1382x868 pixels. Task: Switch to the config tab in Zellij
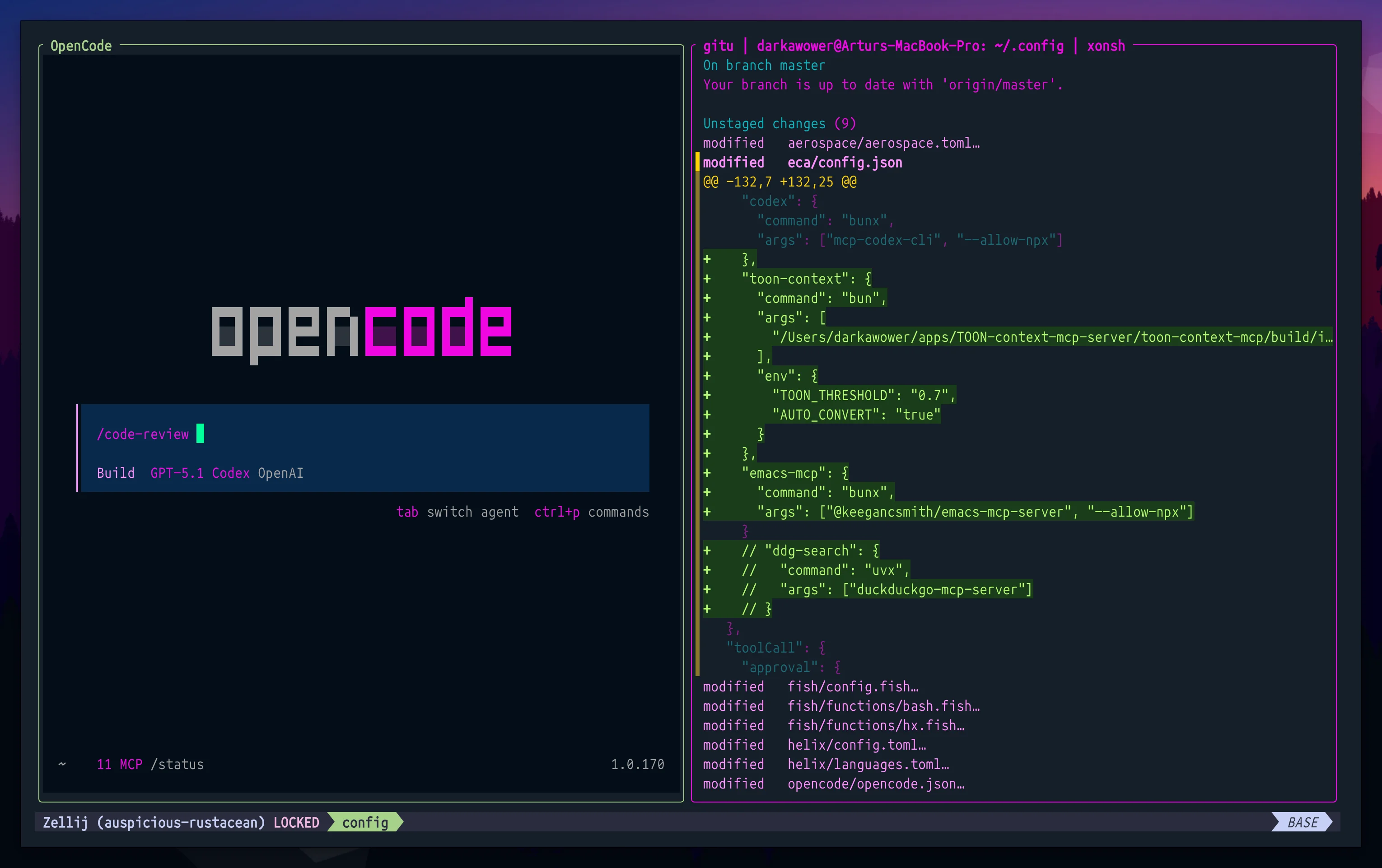coord(365,822)
